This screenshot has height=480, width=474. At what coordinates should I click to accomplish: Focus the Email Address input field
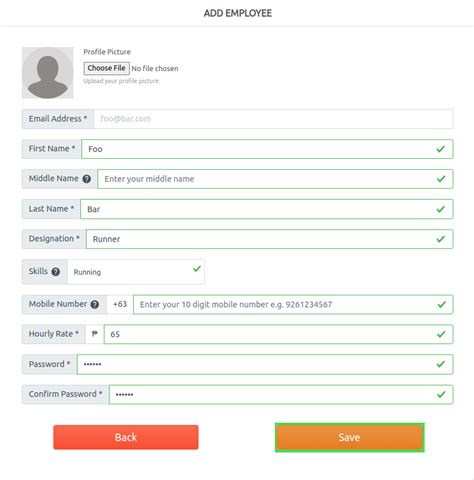tap(273, 119)
